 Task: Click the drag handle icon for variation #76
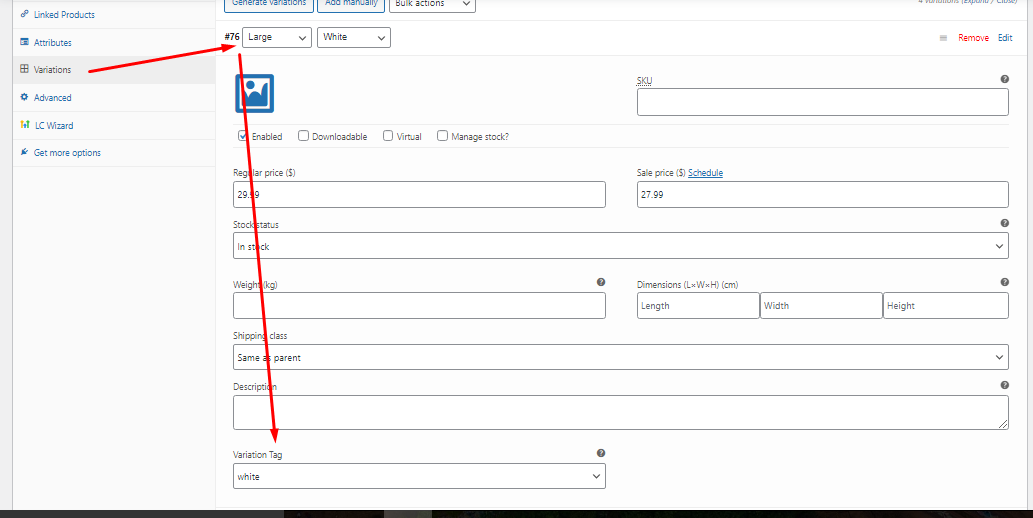(x=942, y=38)
